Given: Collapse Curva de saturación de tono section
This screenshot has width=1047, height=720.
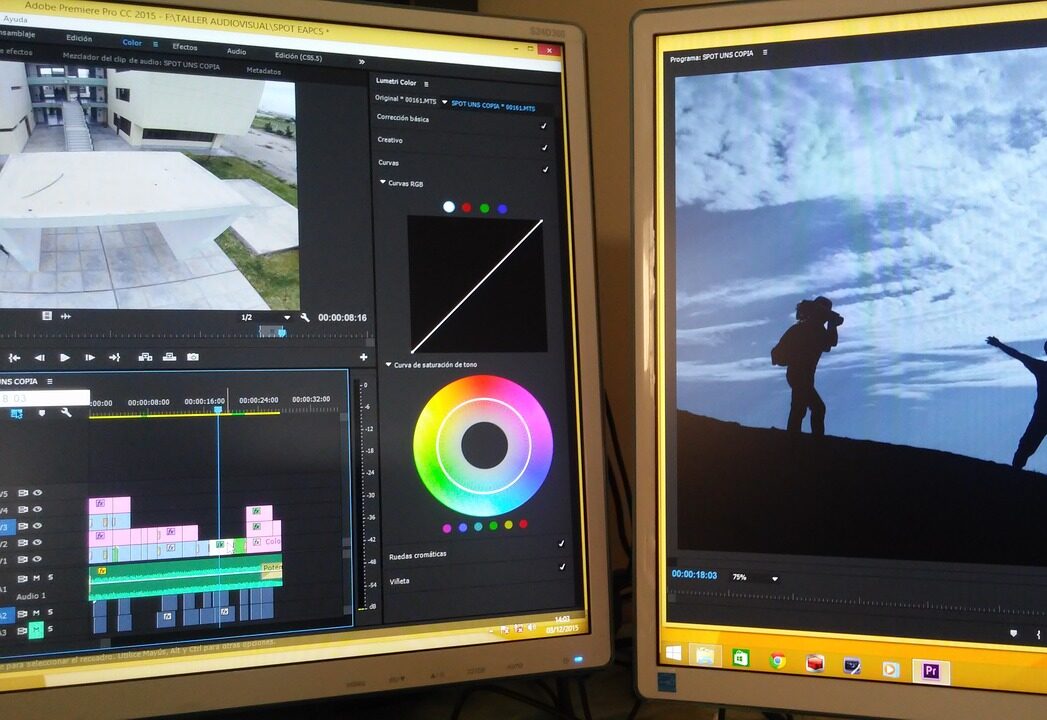Looking at the screenshot, I should click(389, 365).
